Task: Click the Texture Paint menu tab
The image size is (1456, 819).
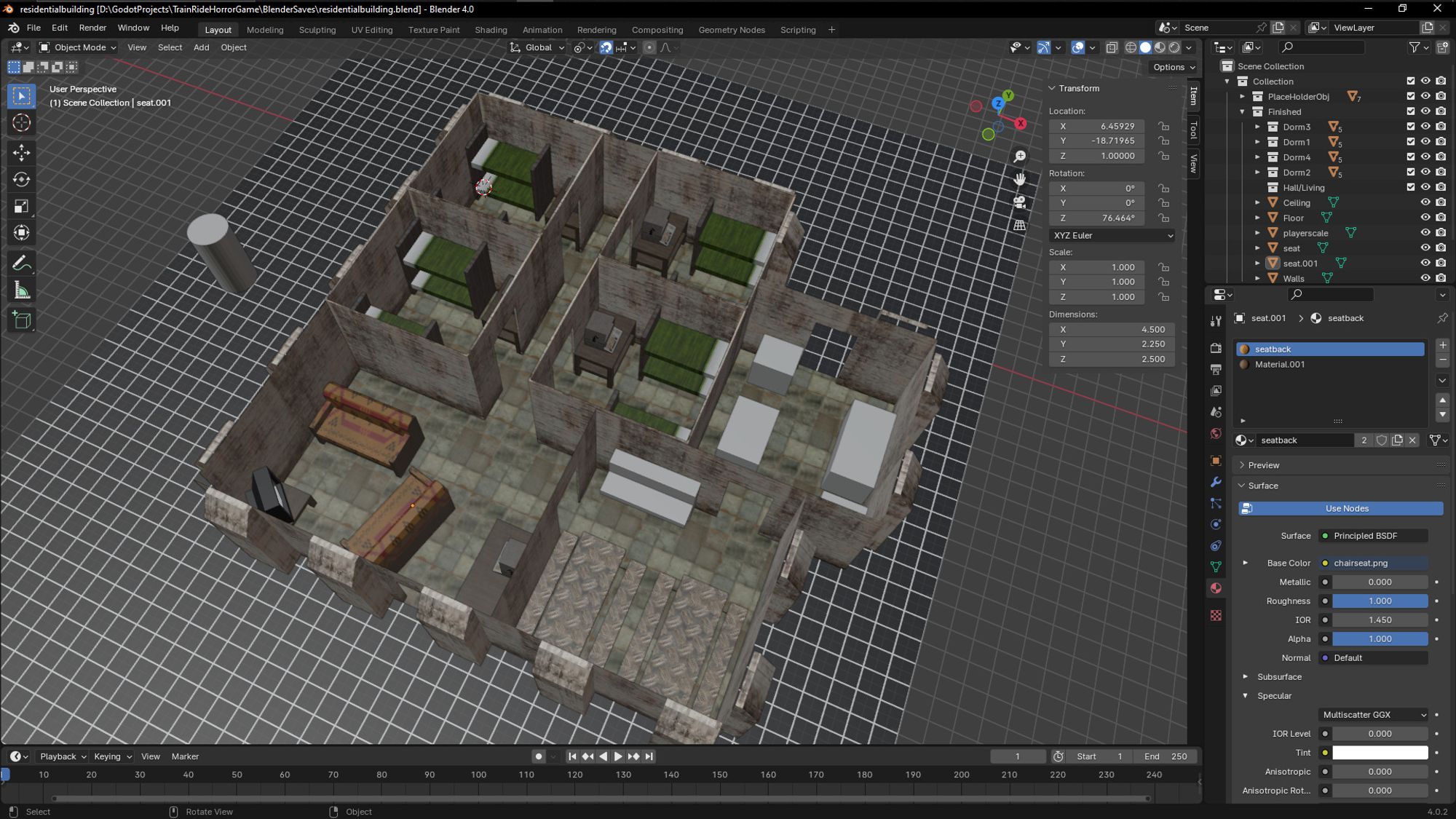Action: coord(434,29)
